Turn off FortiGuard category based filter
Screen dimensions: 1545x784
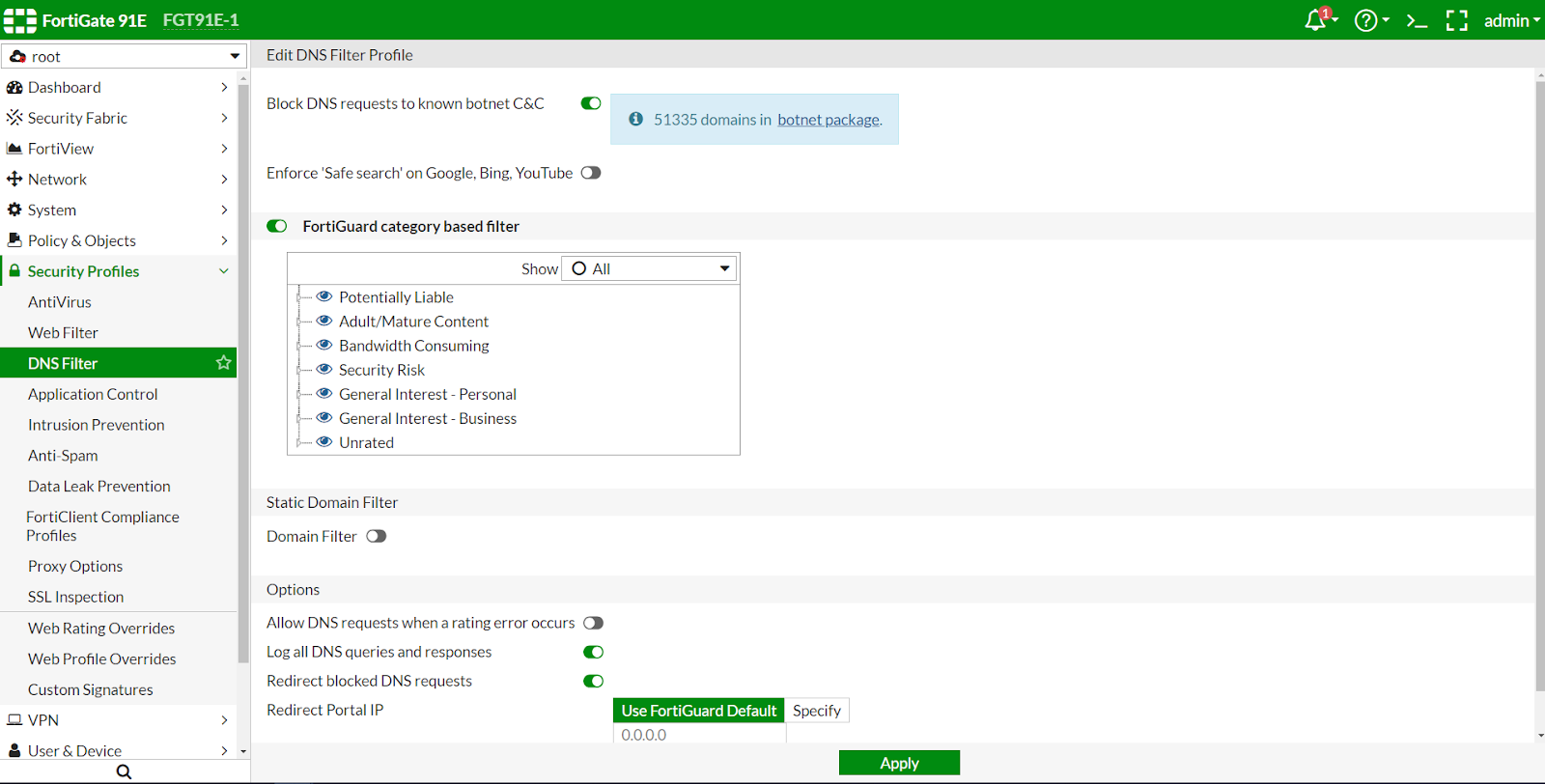point(277,226)
